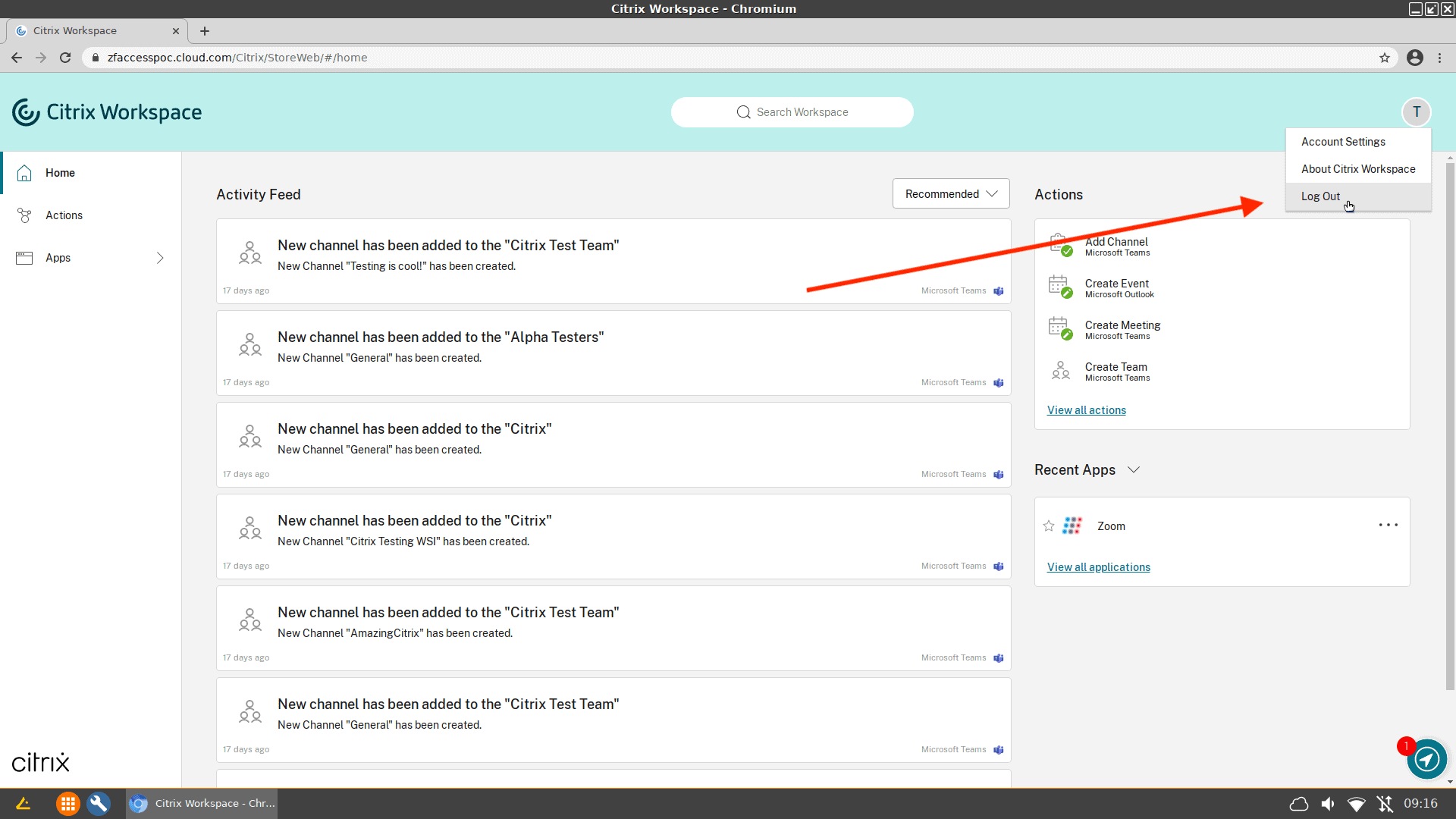1456x819 pixels.
Task: Open the taskbar wrench settings icon
Action: [x=99, y=803]
